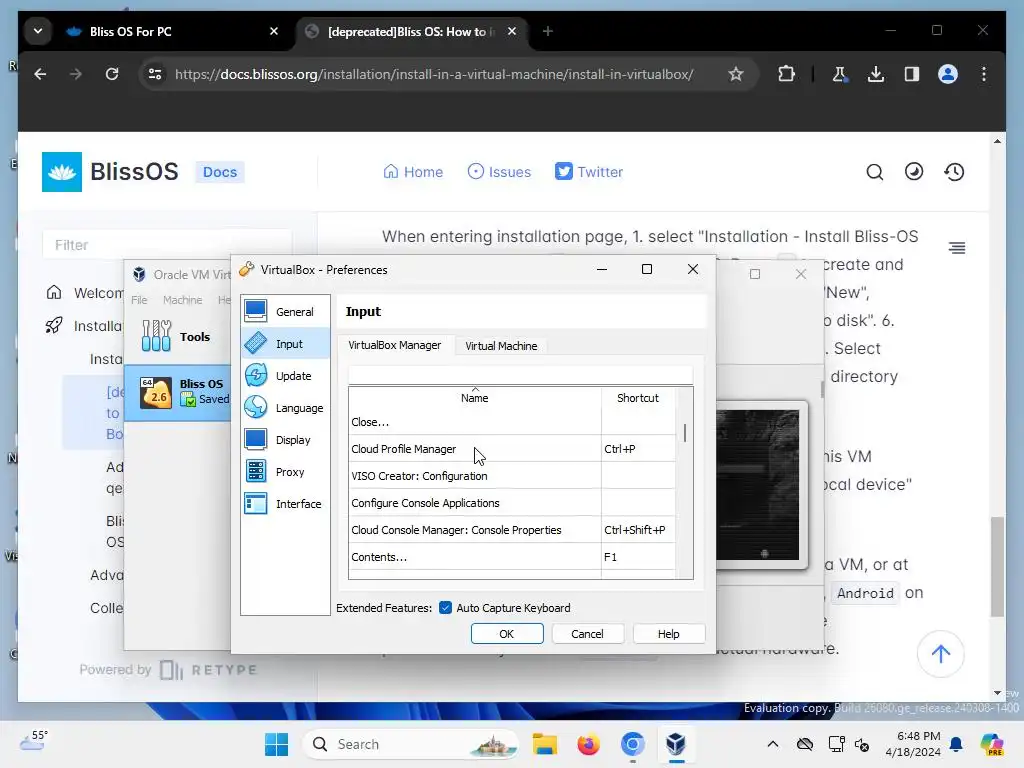Screen dimensions: 1024x768
Task: Click the Ctrl+Shift+P shortcut cell
Action: pyautogui.click(x=638, y=530)
